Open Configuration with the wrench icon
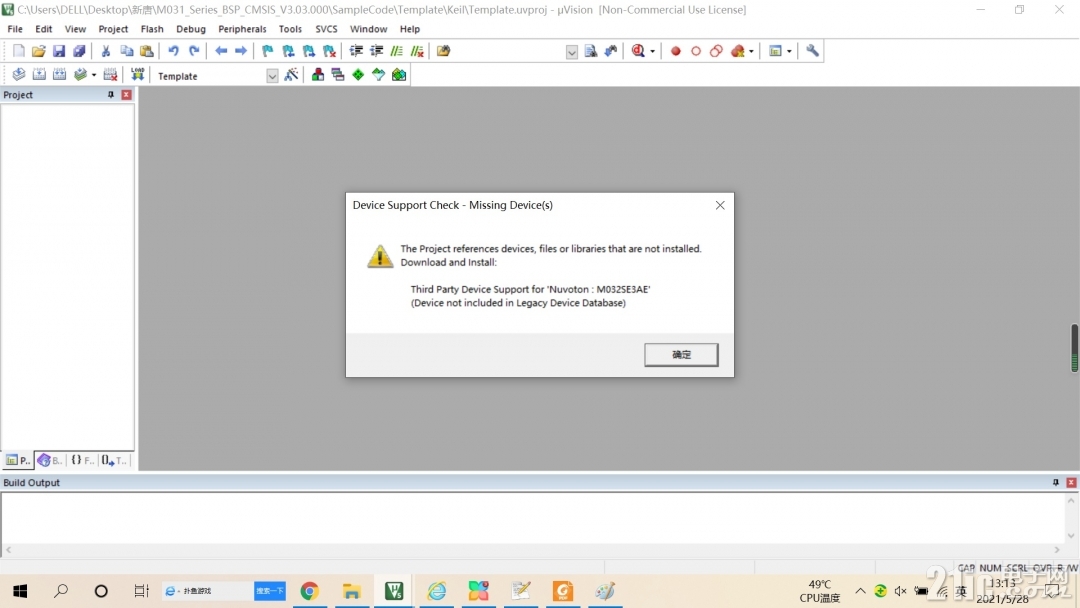 813,51
